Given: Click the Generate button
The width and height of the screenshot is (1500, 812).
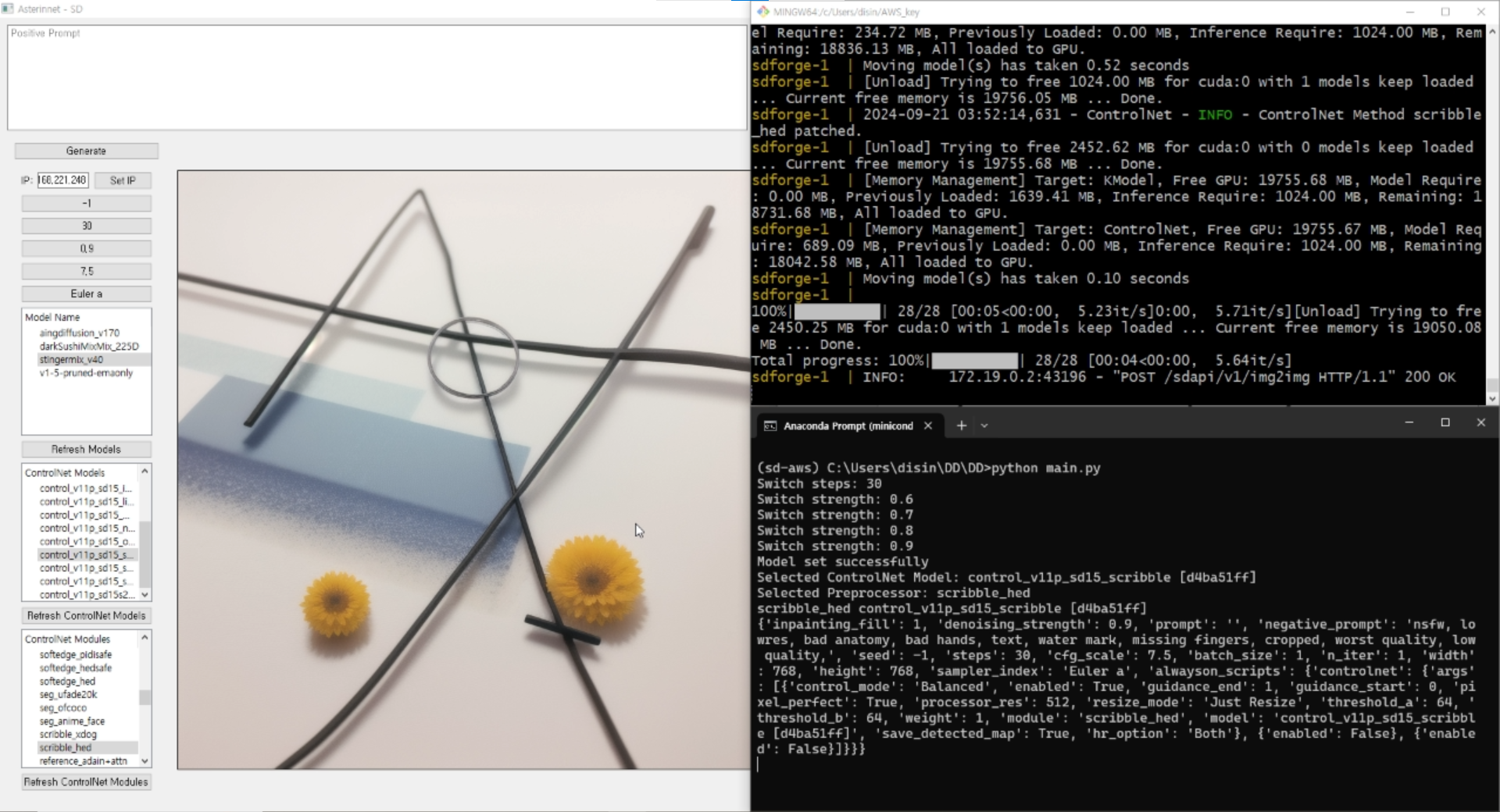Looking at the screenshot, I should [x=86, y=151].
